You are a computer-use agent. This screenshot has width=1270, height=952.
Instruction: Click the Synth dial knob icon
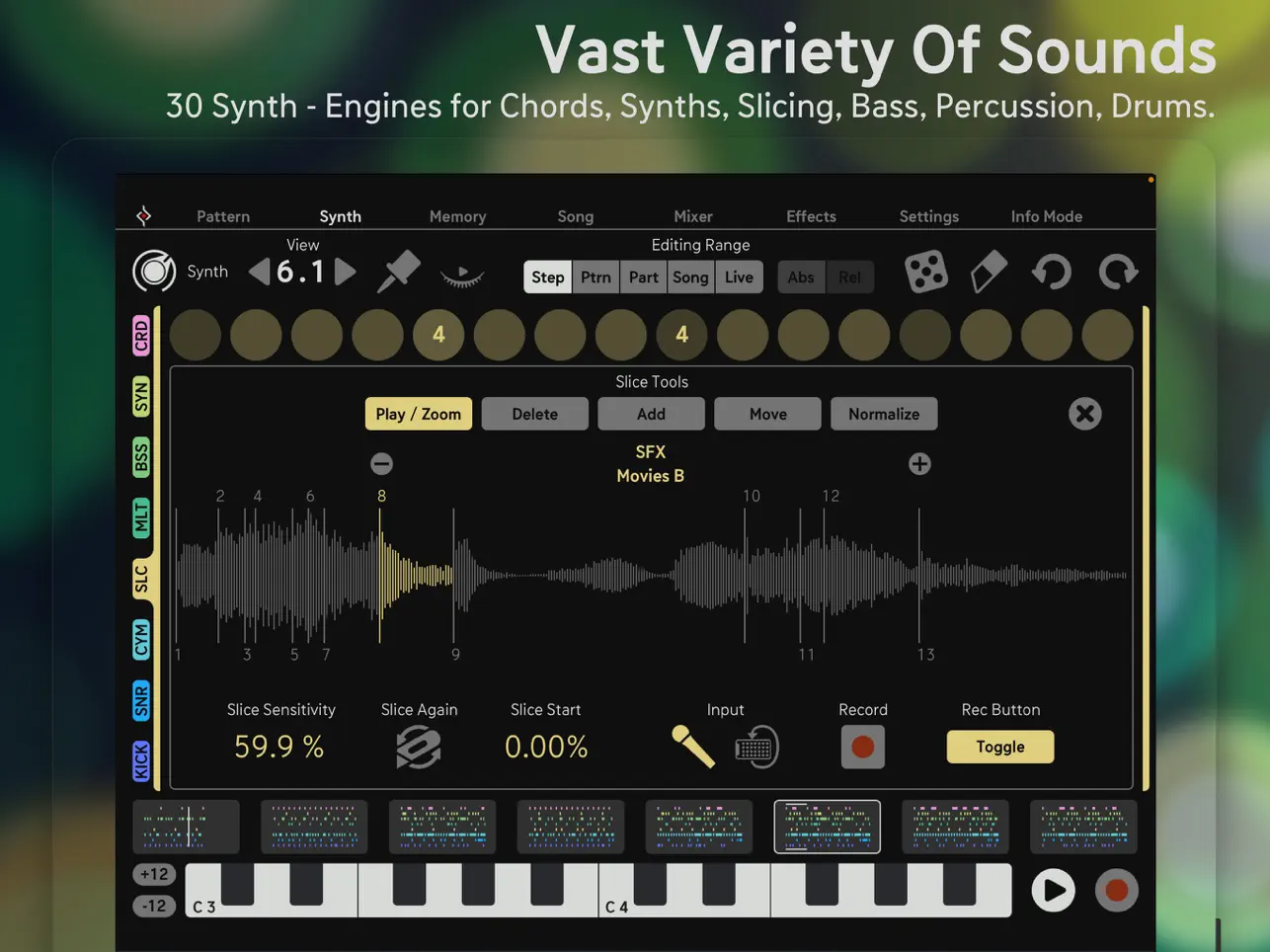tap(154, 271)
